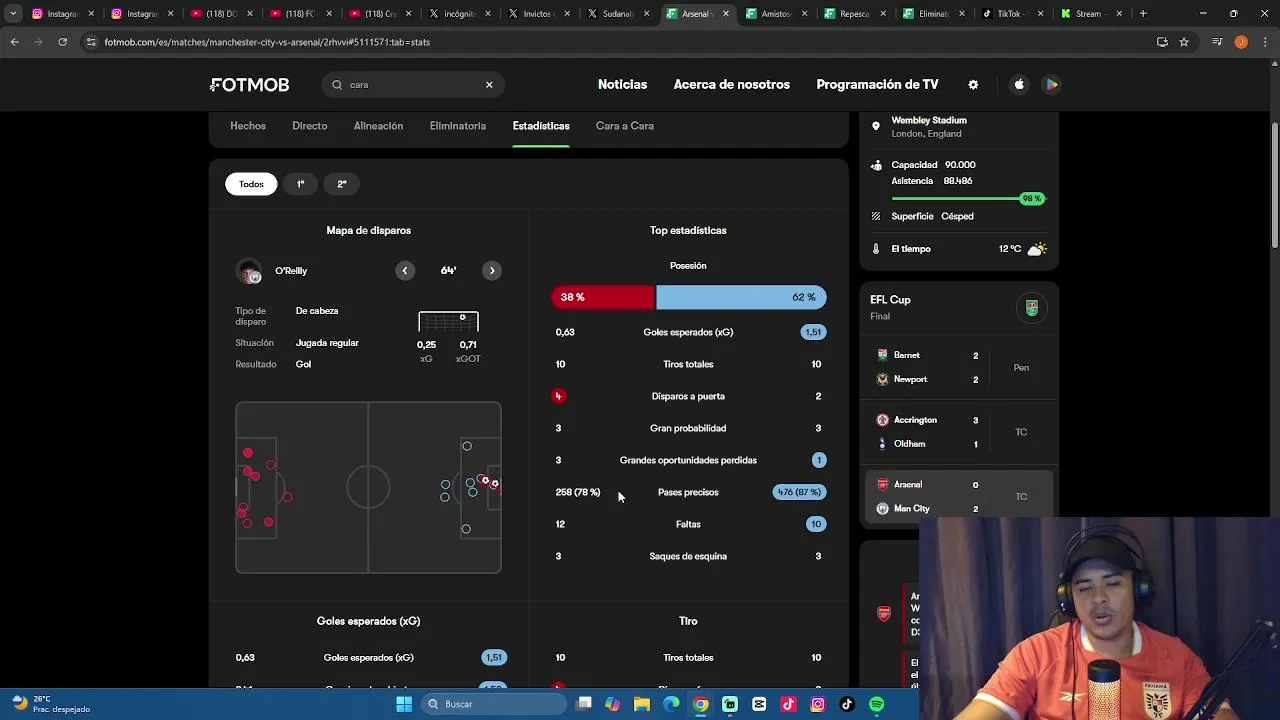Image resolution: width=1280 pixels, height=720 pixels.
Task: Click the pitch surface icon
Action: [x=876, y=216]
